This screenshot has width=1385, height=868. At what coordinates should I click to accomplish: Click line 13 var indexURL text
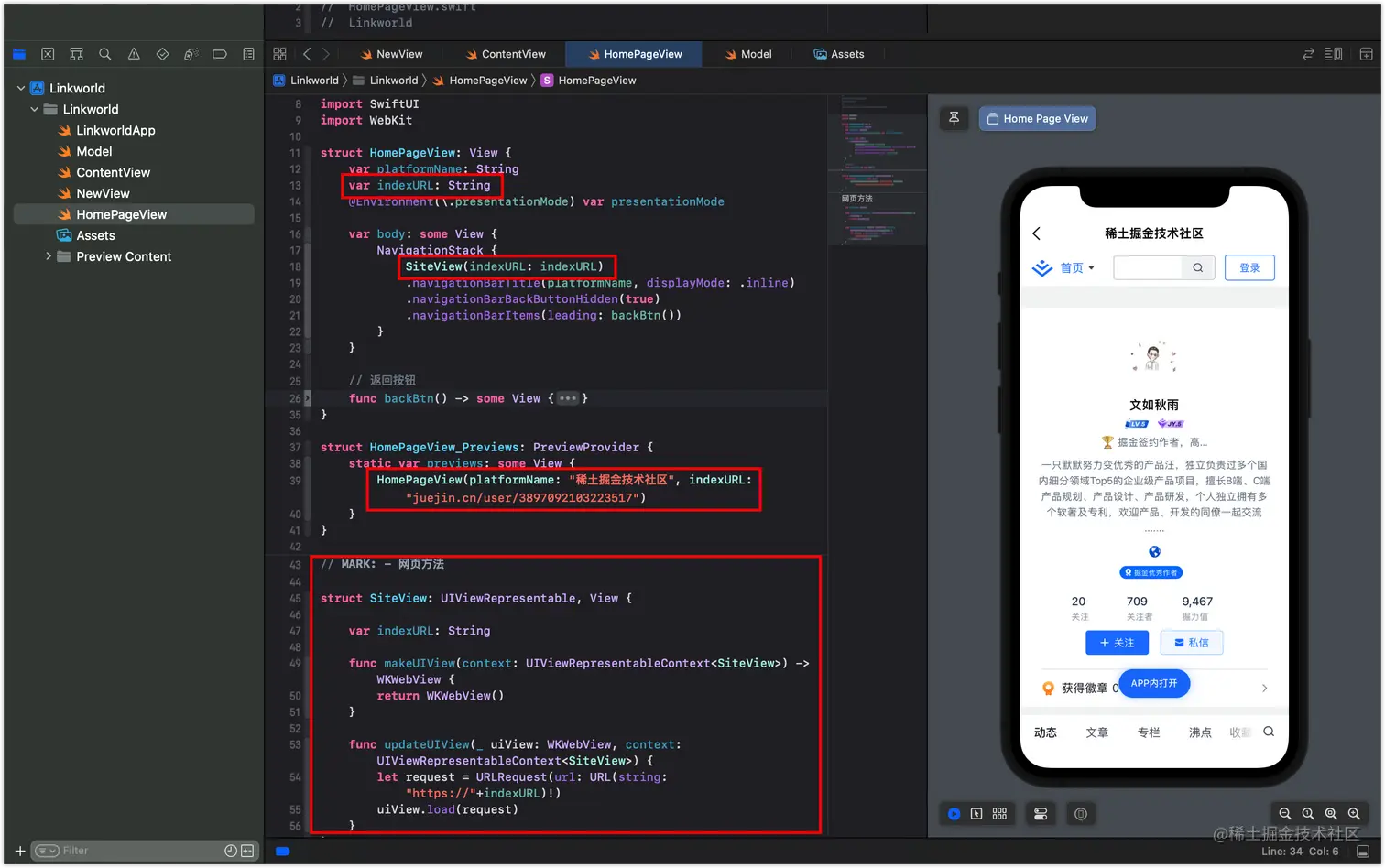pyautogui.click(x=420, y=185)
